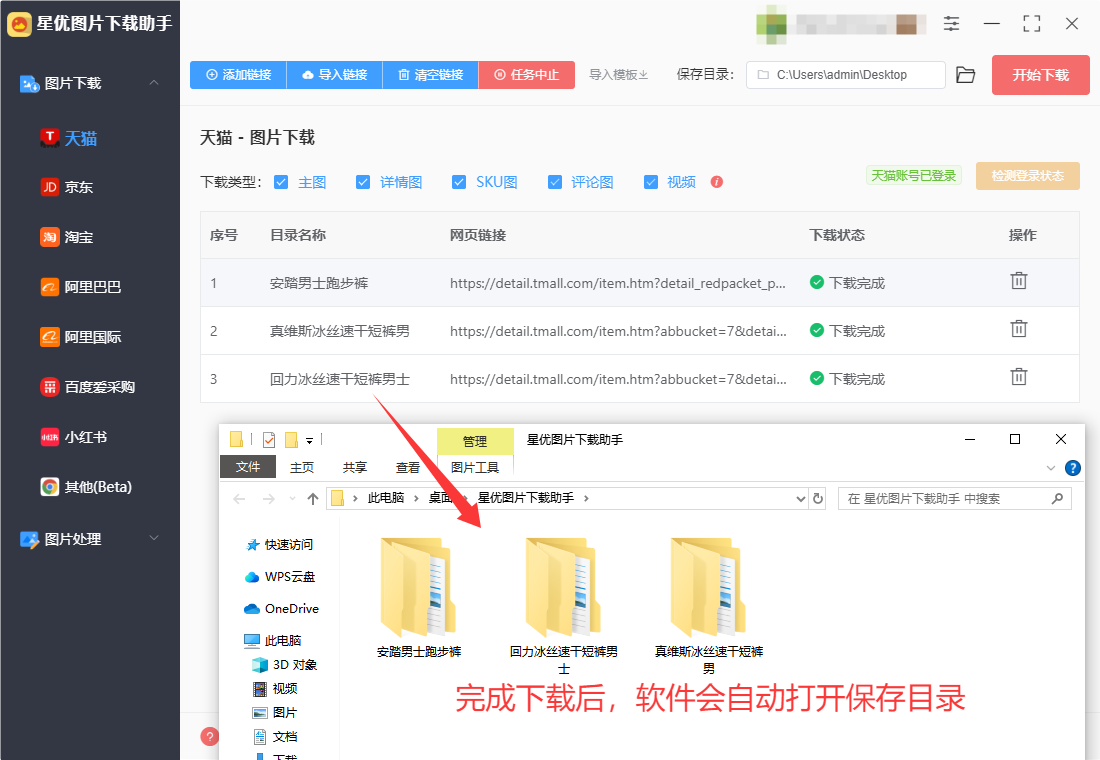Switch to the 主页 ribbon tab
Image resolution: width=1100 pixels, height=760 pixels.
pos(302,467)
